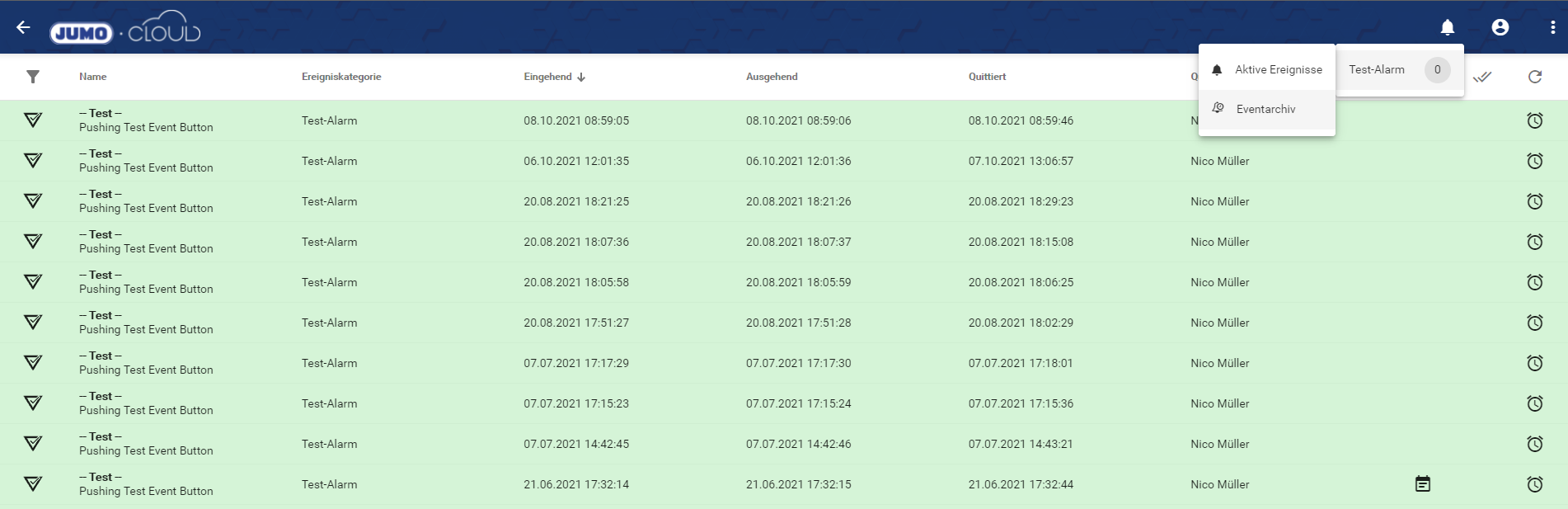
Task: Click the Name column header
Action: [93, 77]
